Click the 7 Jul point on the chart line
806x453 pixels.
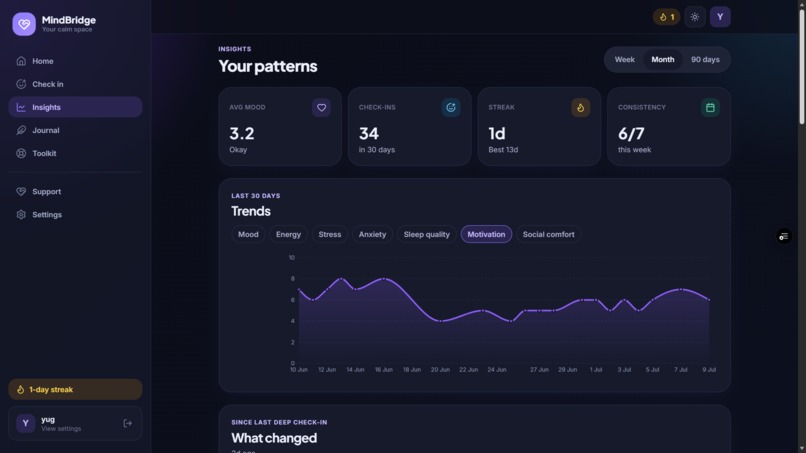(681, 289)
